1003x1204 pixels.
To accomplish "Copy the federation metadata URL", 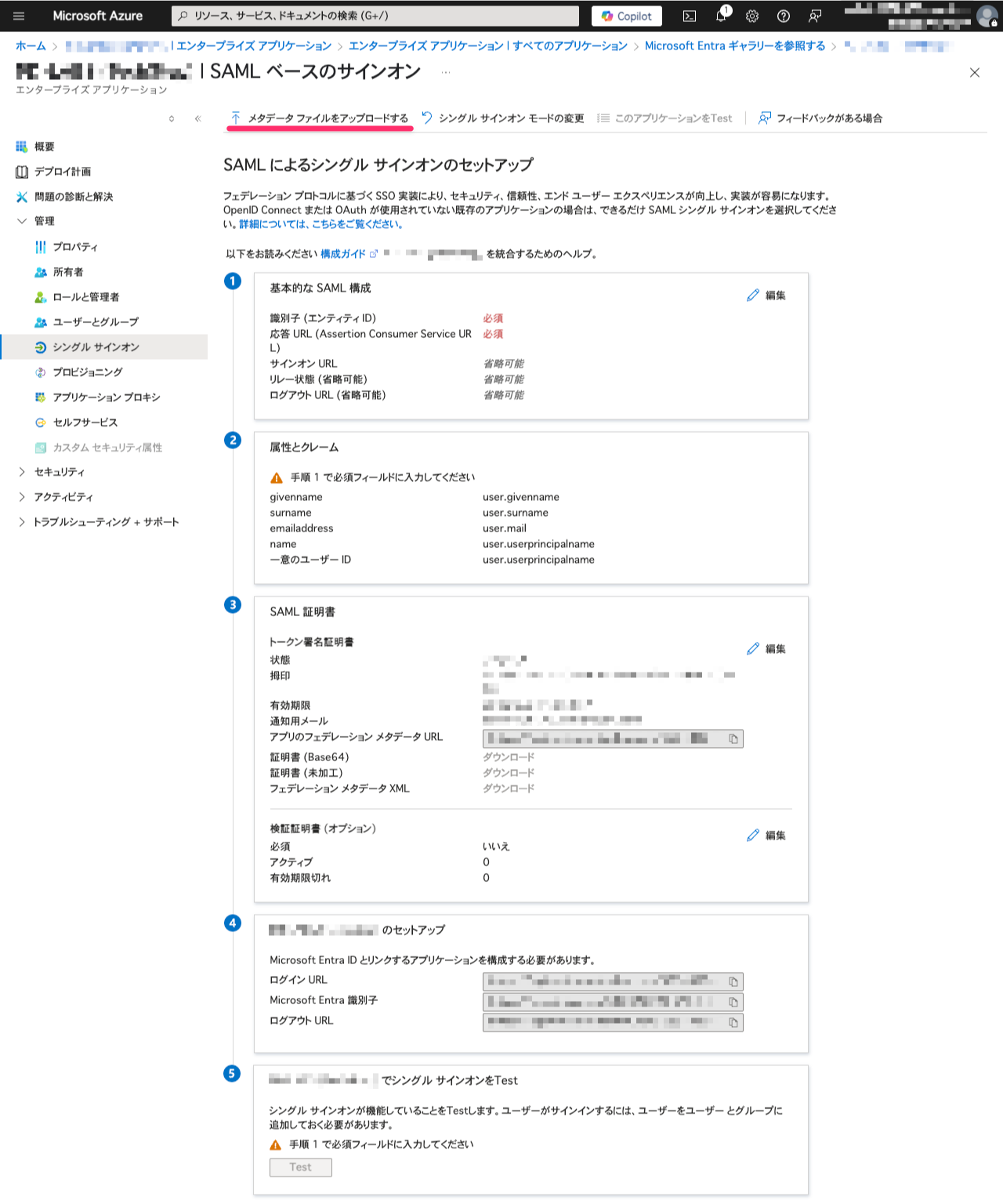I will point(733,739).
